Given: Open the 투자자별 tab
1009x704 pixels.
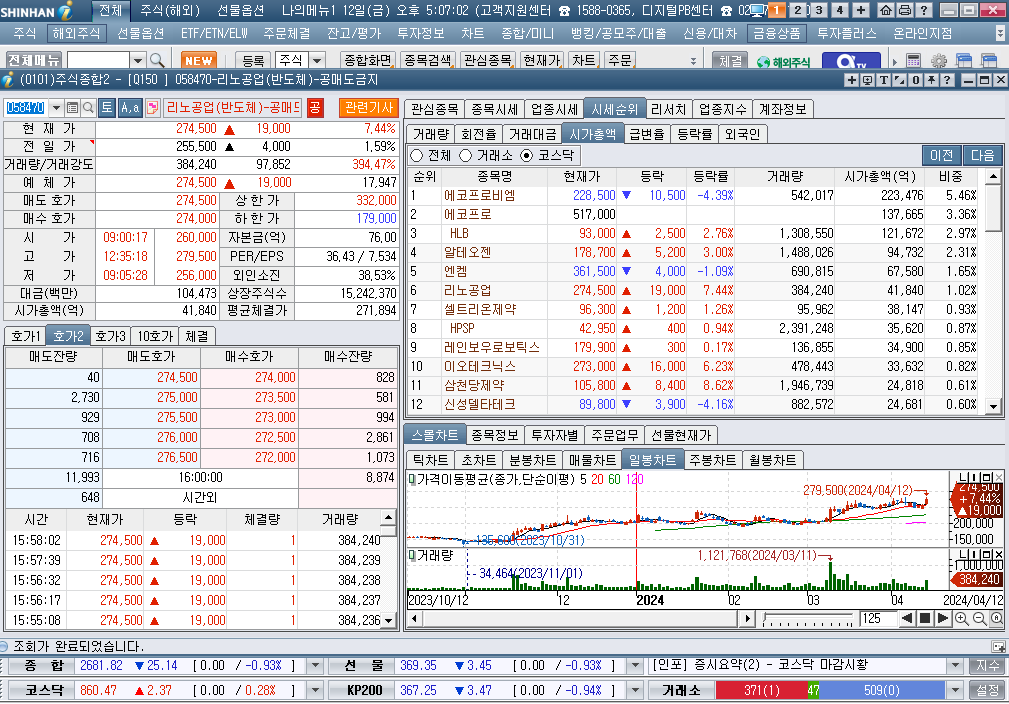Looking at the screenshot, I should (x=555, y=435).
